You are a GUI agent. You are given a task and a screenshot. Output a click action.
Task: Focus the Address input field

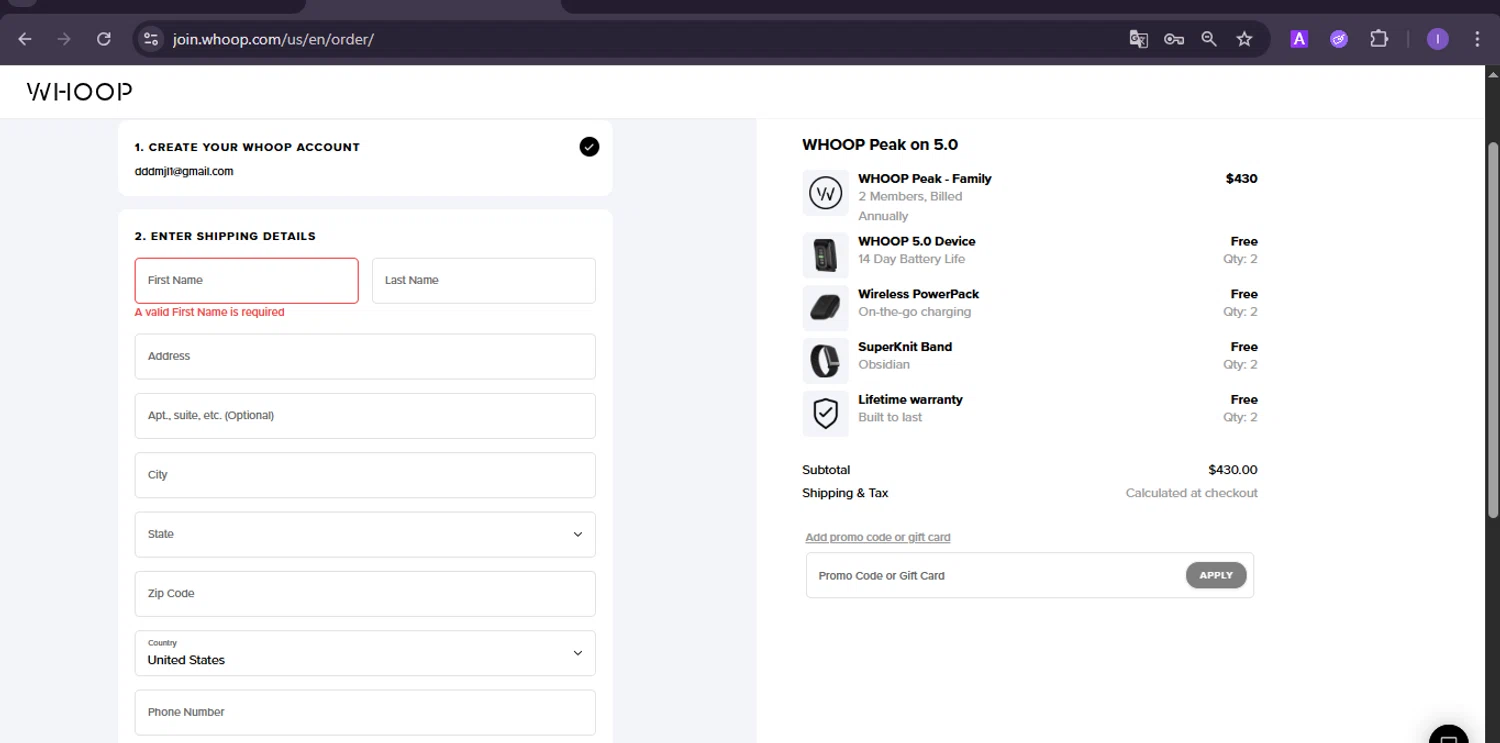(x=365, y=356)
